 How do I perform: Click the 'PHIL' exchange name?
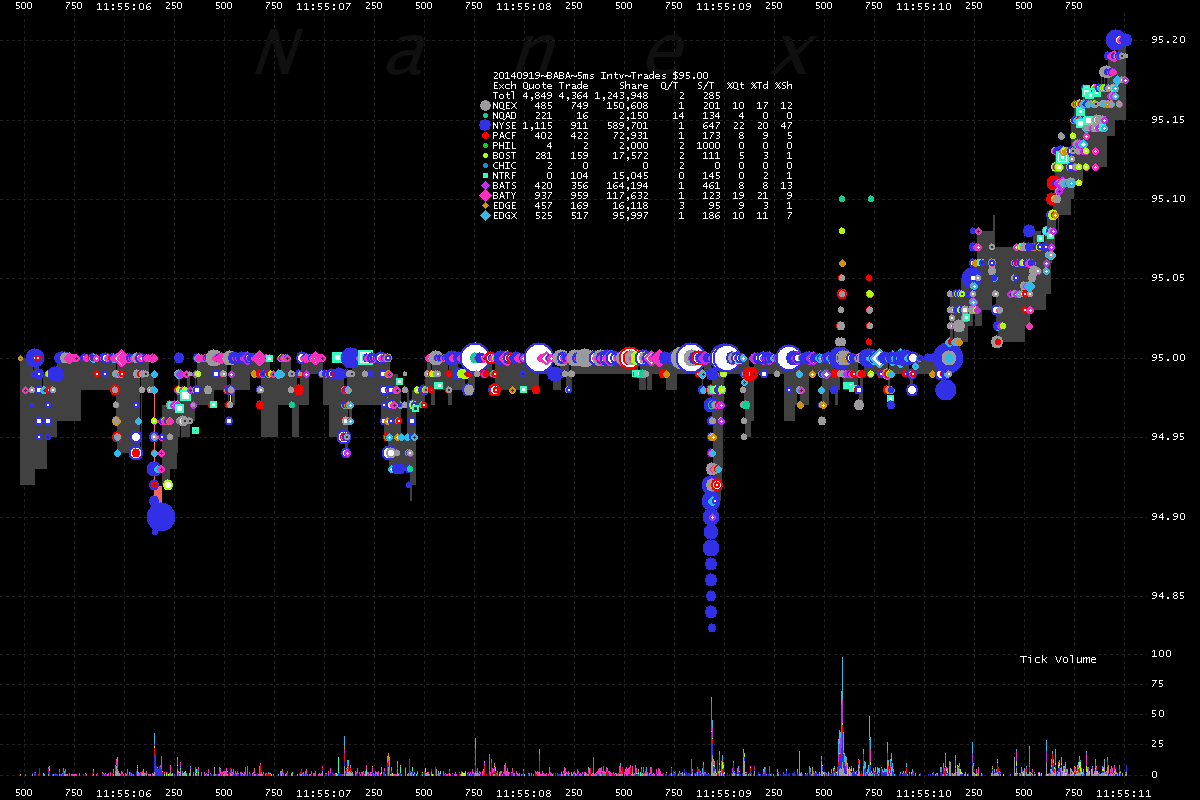[505, 145]
